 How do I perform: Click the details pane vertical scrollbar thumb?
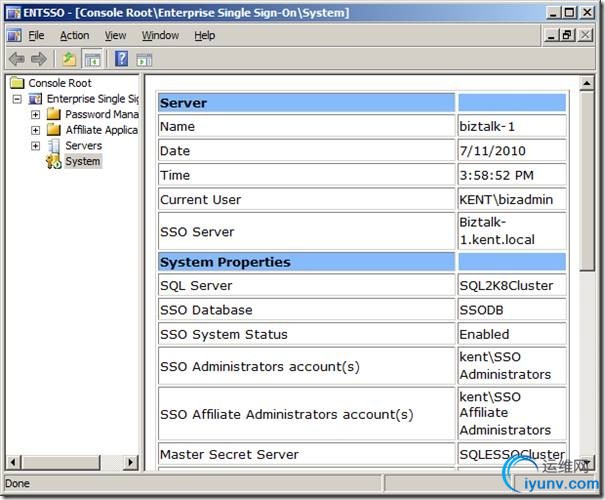pos(587,181)
